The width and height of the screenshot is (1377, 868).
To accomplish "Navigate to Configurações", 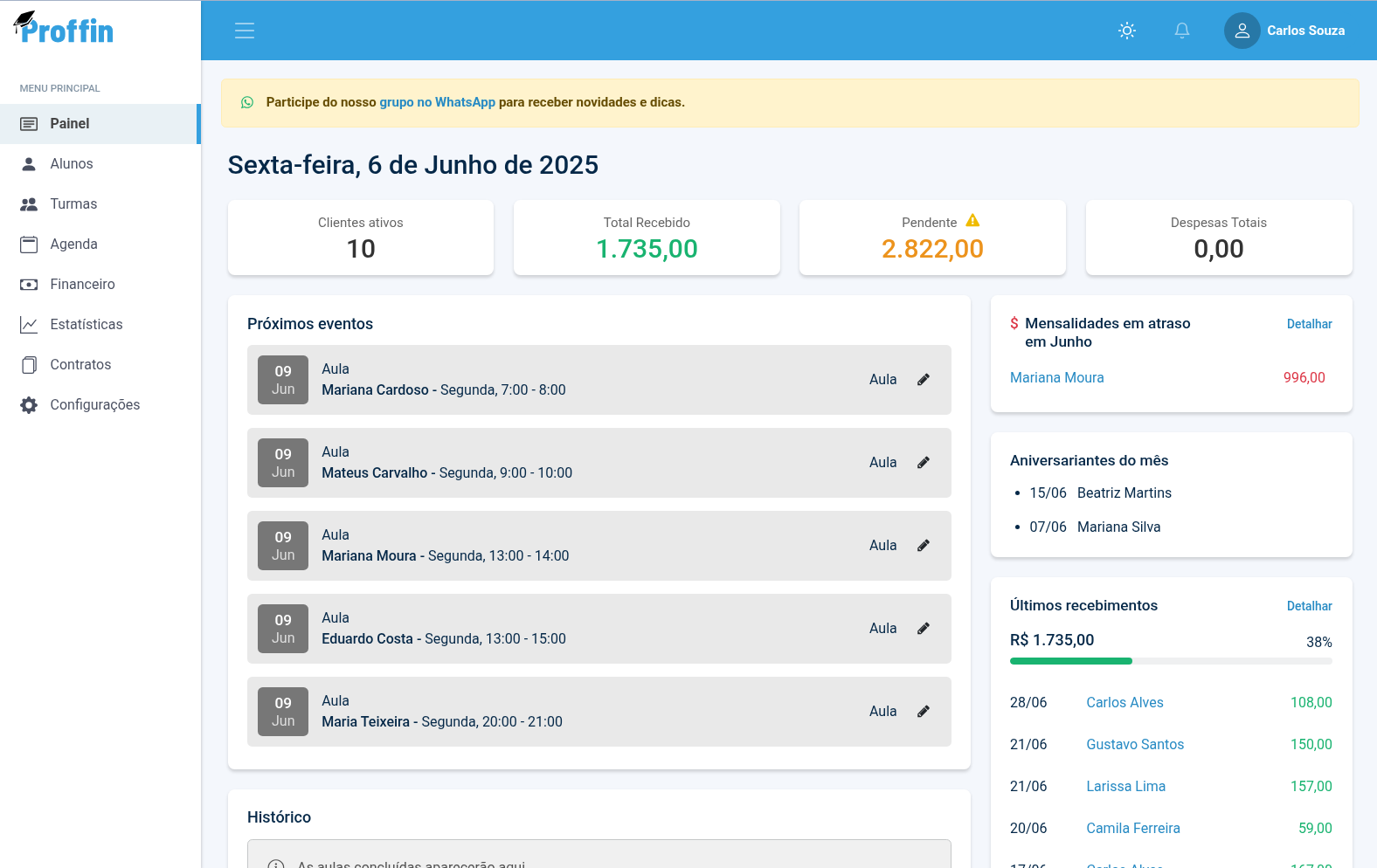I will (x=94, y=405).
